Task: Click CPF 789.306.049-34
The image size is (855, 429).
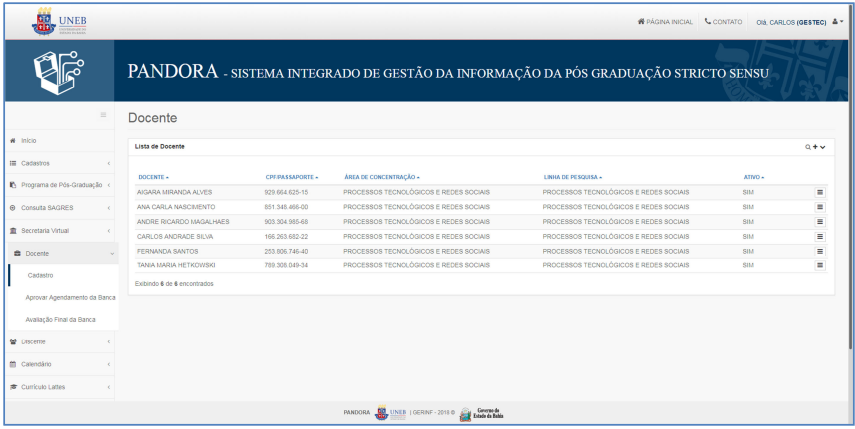Action: pos(286,265)
